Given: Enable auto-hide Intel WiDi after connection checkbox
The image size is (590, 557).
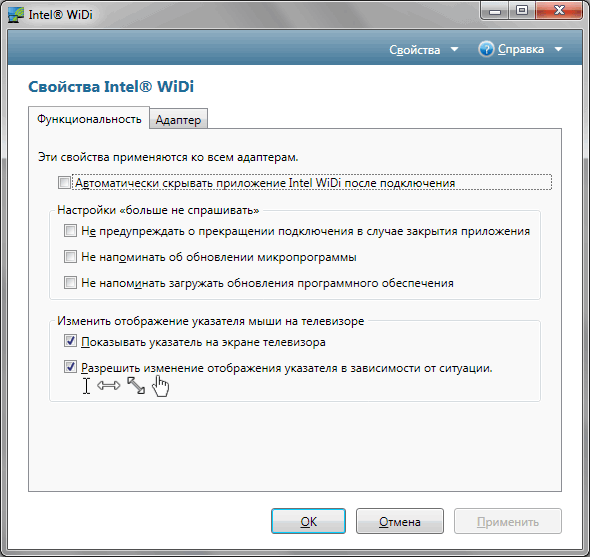Looking at the screenshot, I should tap(64, 183).
